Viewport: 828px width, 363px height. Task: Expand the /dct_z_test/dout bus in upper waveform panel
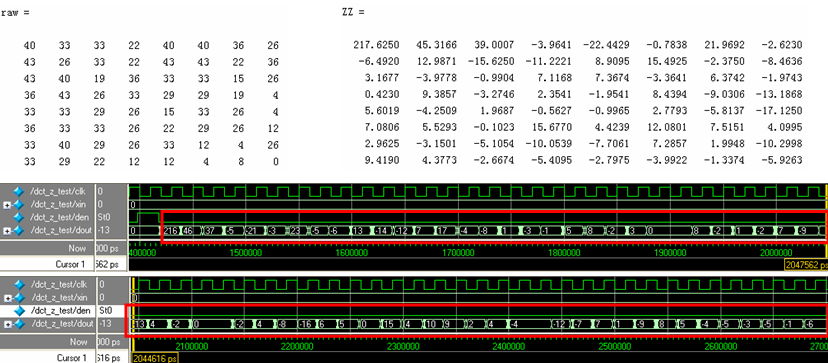coord(7,231)
